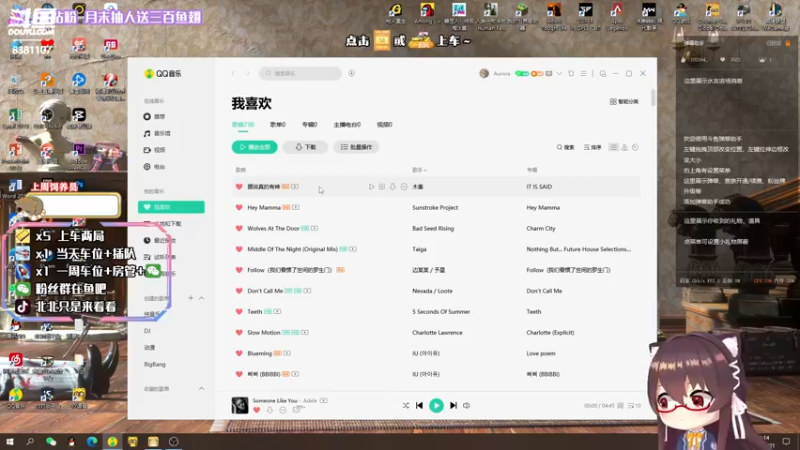This screenshot has height=450, width=800.
Task: Open the main menu hamburger icon
Action: pyautogui.click(x=583, y=73)
